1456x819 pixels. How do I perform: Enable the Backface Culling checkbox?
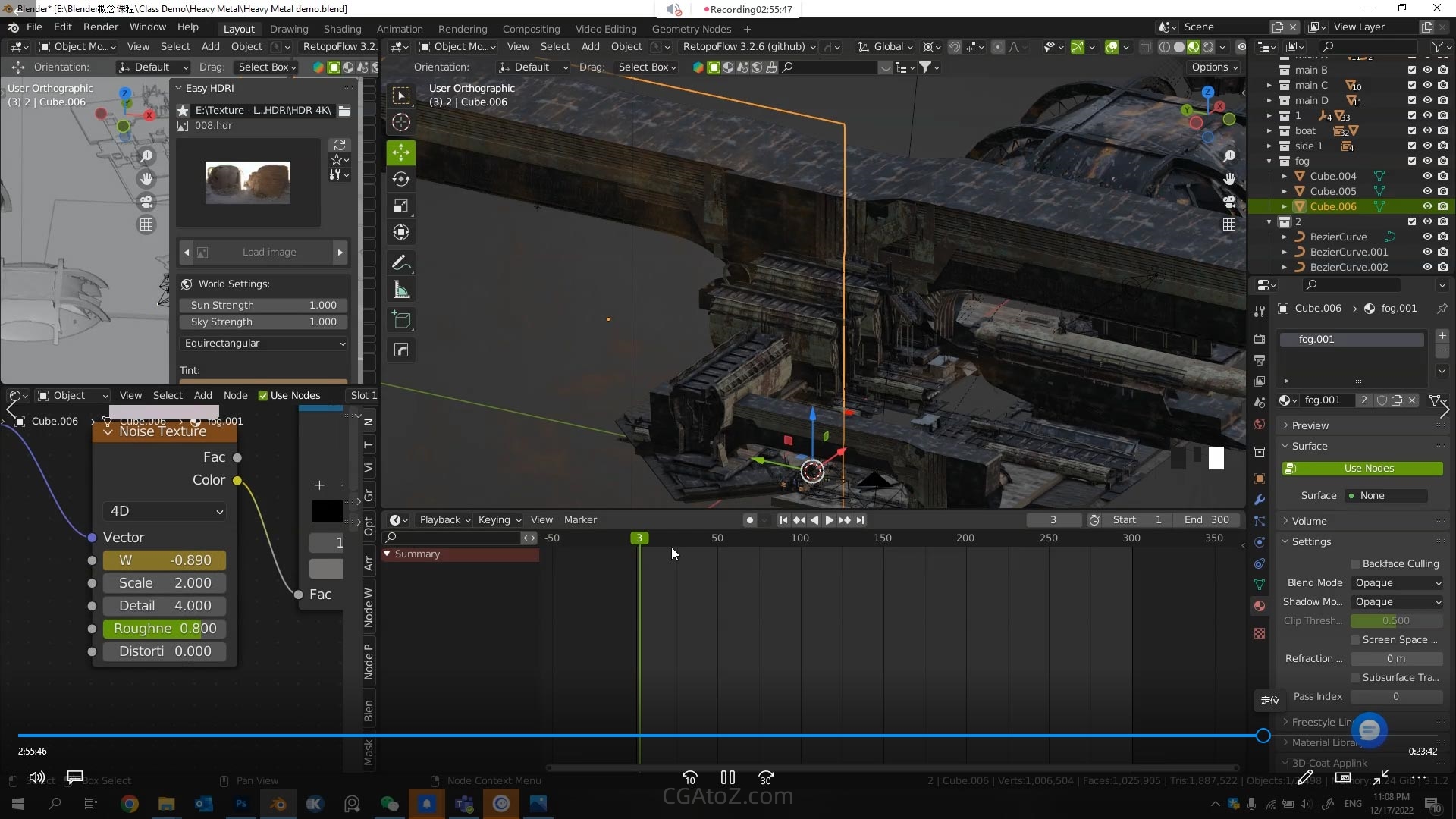point(1355,563)
